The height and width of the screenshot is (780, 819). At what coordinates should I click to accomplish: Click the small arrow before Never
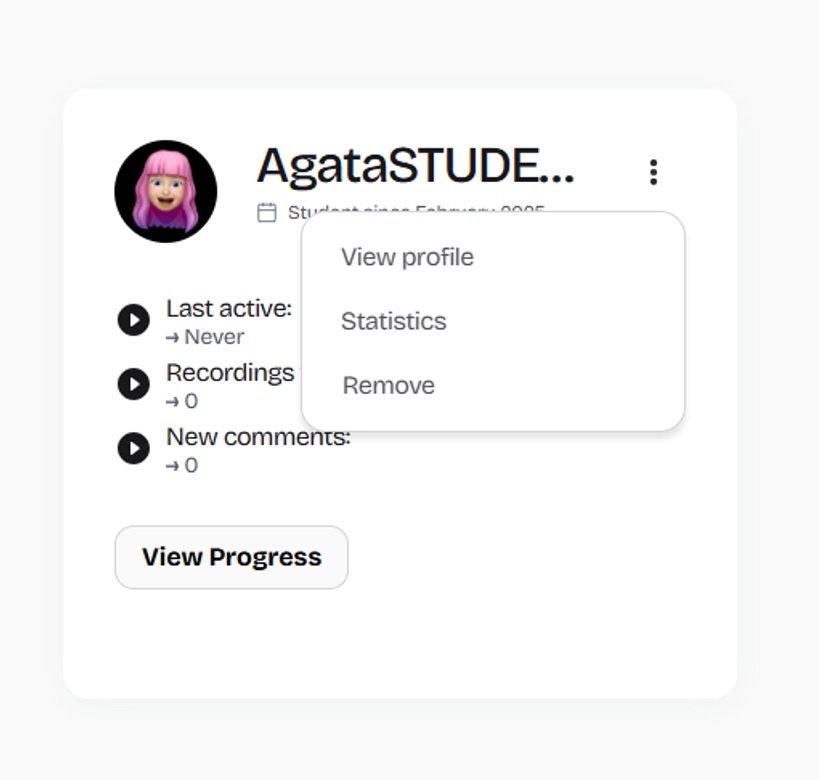(172, 338)
